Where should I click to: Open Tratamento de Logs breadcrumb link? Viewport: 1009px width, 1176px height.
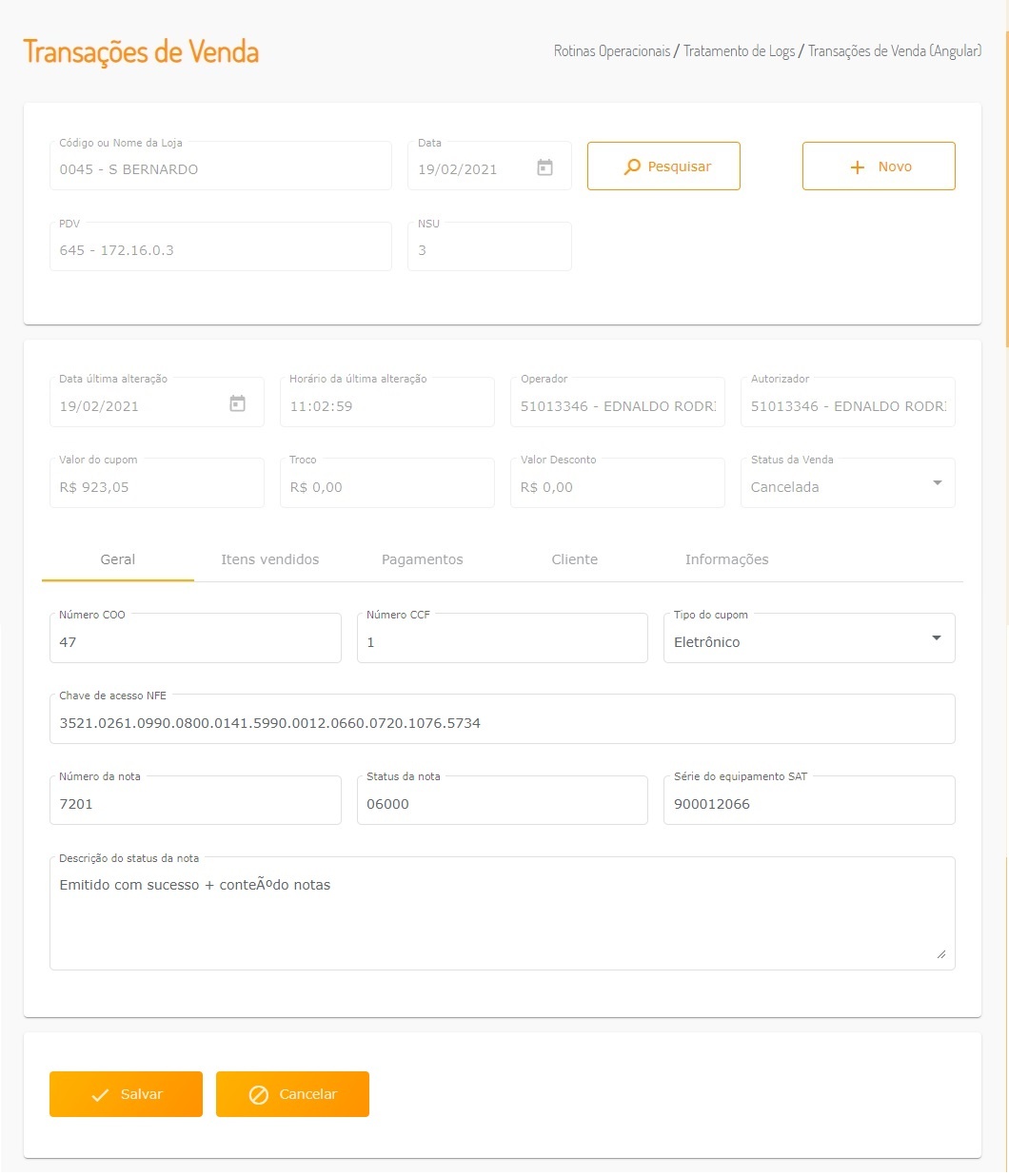click(739, 51)
